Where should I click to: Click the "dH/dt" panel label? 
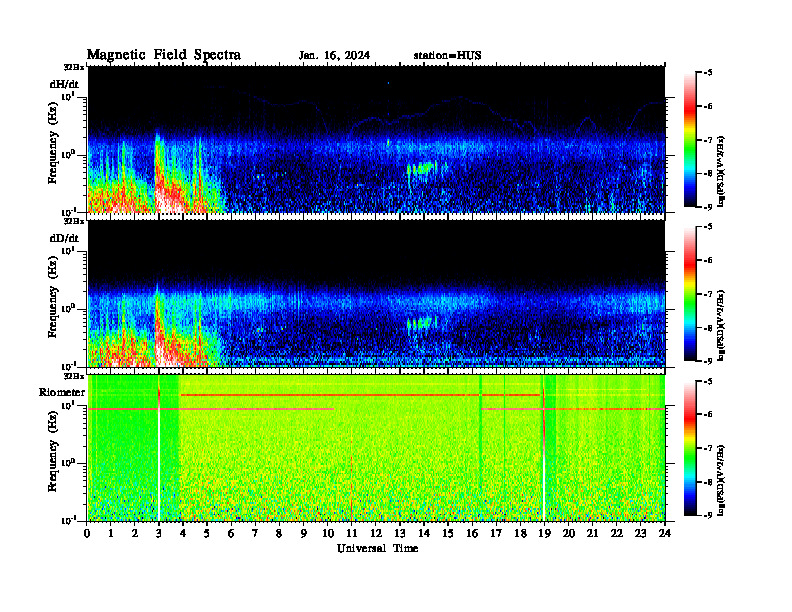pos(64,84)
